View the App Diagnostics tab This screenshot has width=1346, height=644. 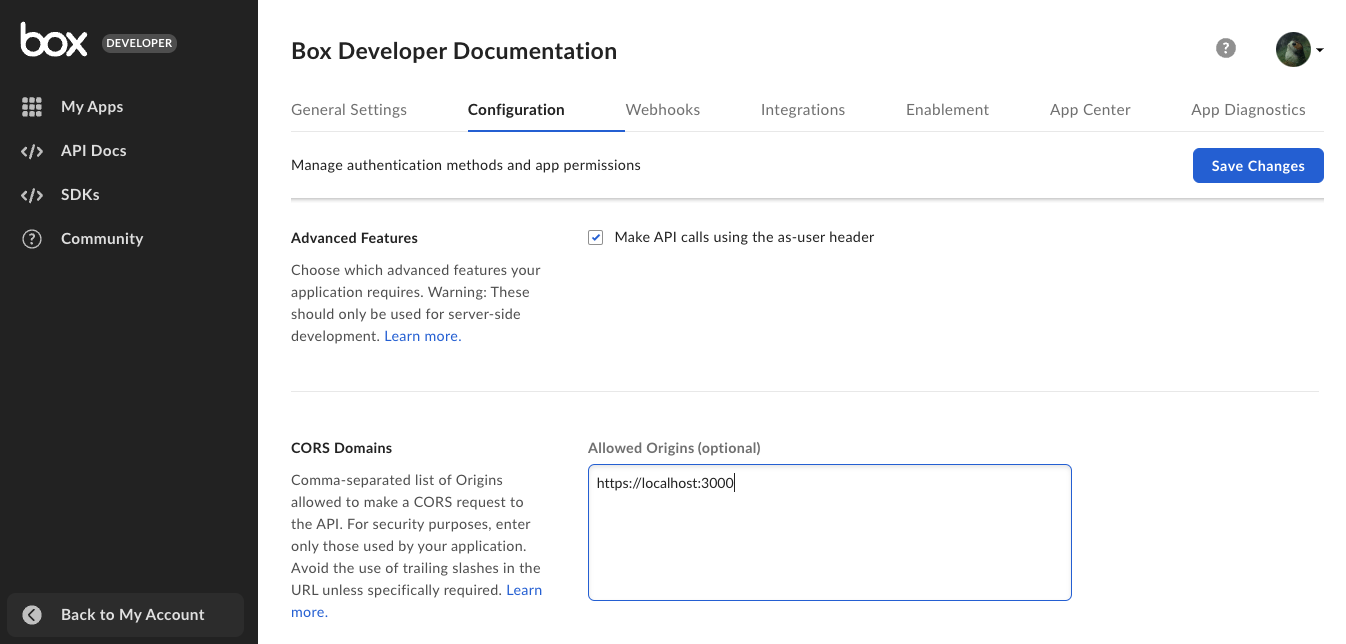pyautogui.click(x=1248, y=110)
